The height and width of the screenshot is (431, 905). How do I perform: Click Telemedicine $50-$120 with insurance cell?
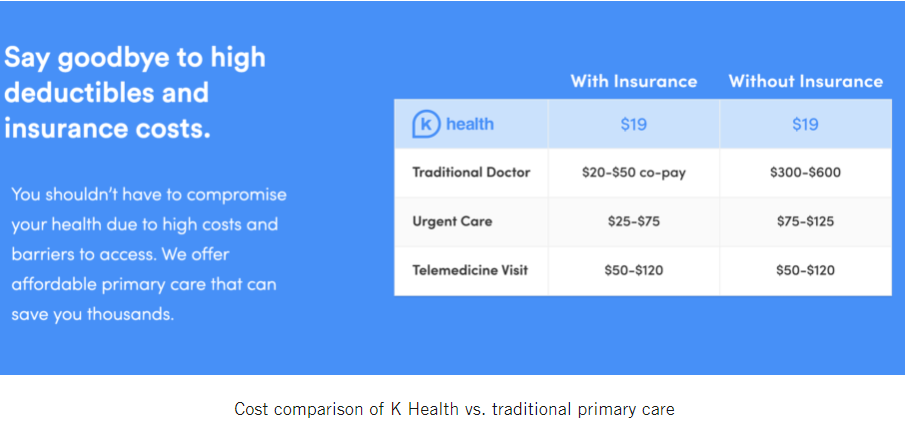(634, 270)
